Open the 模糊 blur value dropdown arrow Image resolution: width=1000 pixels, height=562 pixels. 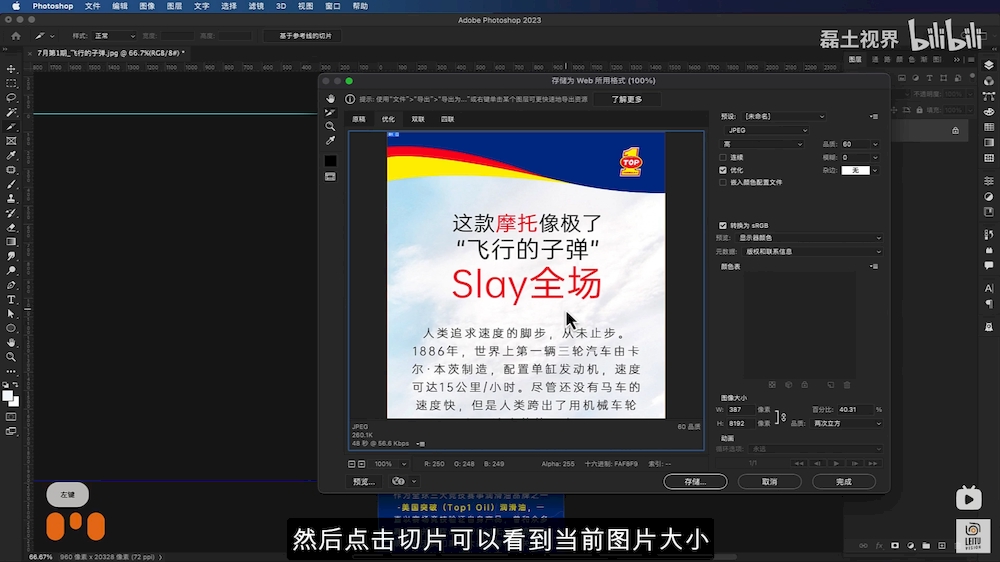click(875, 158)
